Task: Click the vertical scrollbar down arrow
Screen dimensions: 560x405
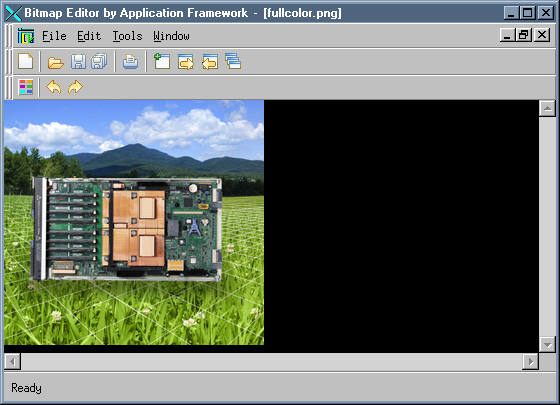Action: (x=547, y=345)
